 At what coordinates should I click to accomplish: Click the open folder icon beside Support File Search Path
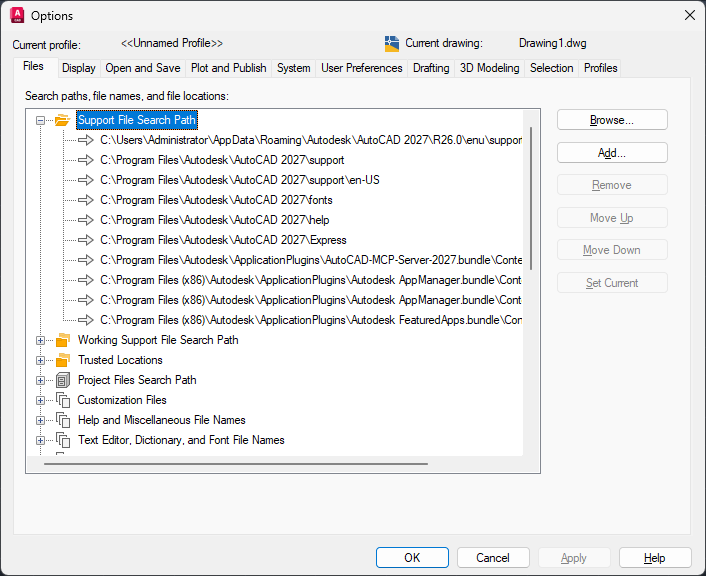tap(63, 120)
